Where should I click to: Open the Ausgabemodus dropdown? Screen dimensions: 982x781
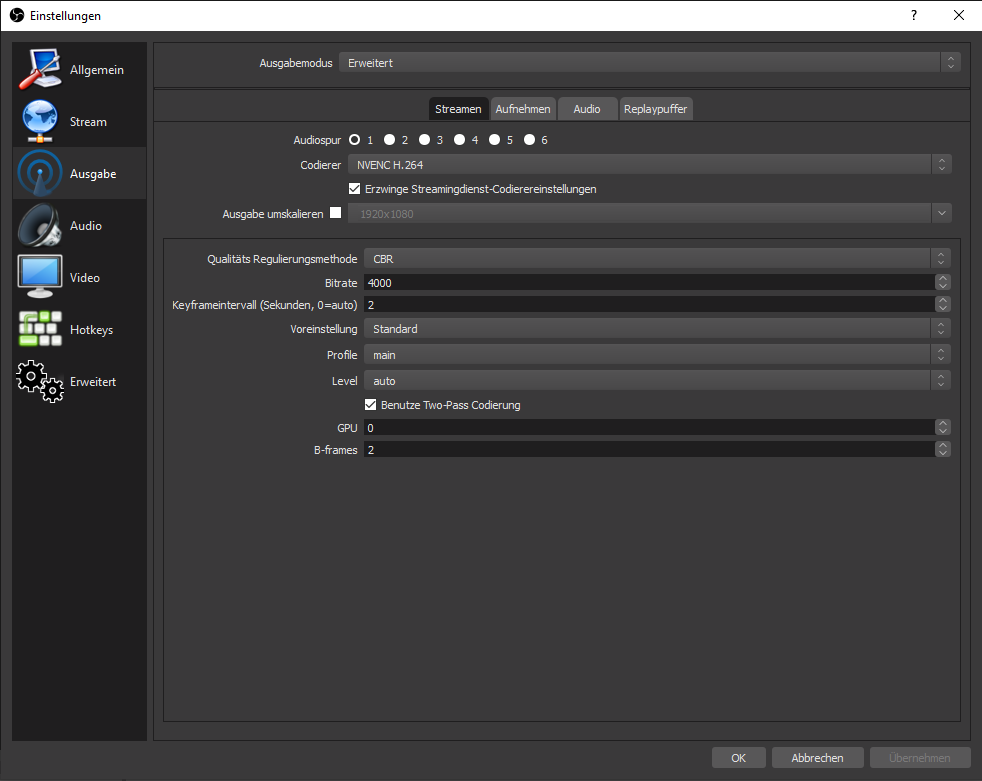(649, 63)
